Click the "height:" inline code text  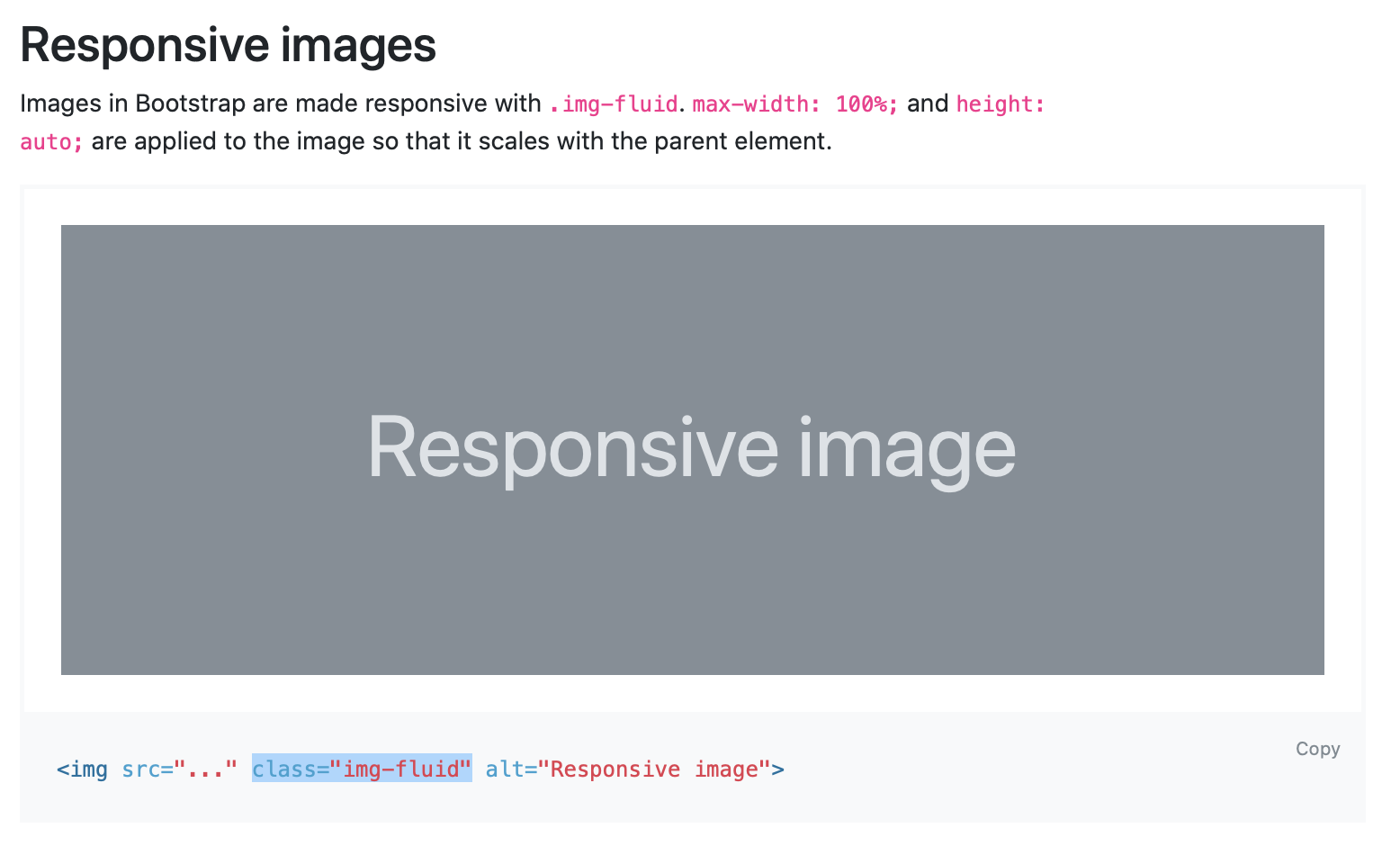pyautogui.click(x=1000, y=104)
